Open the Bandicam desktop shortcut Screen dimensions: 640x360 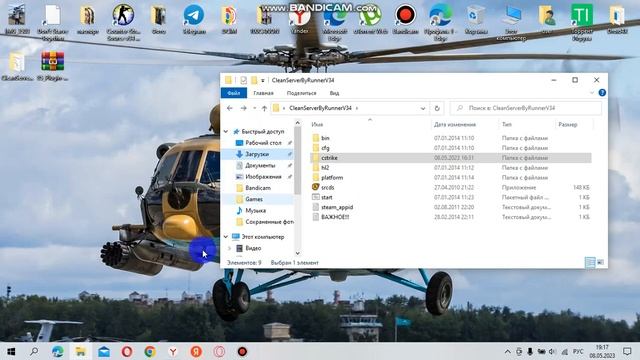pyautogui.click(x=405, y=19)
